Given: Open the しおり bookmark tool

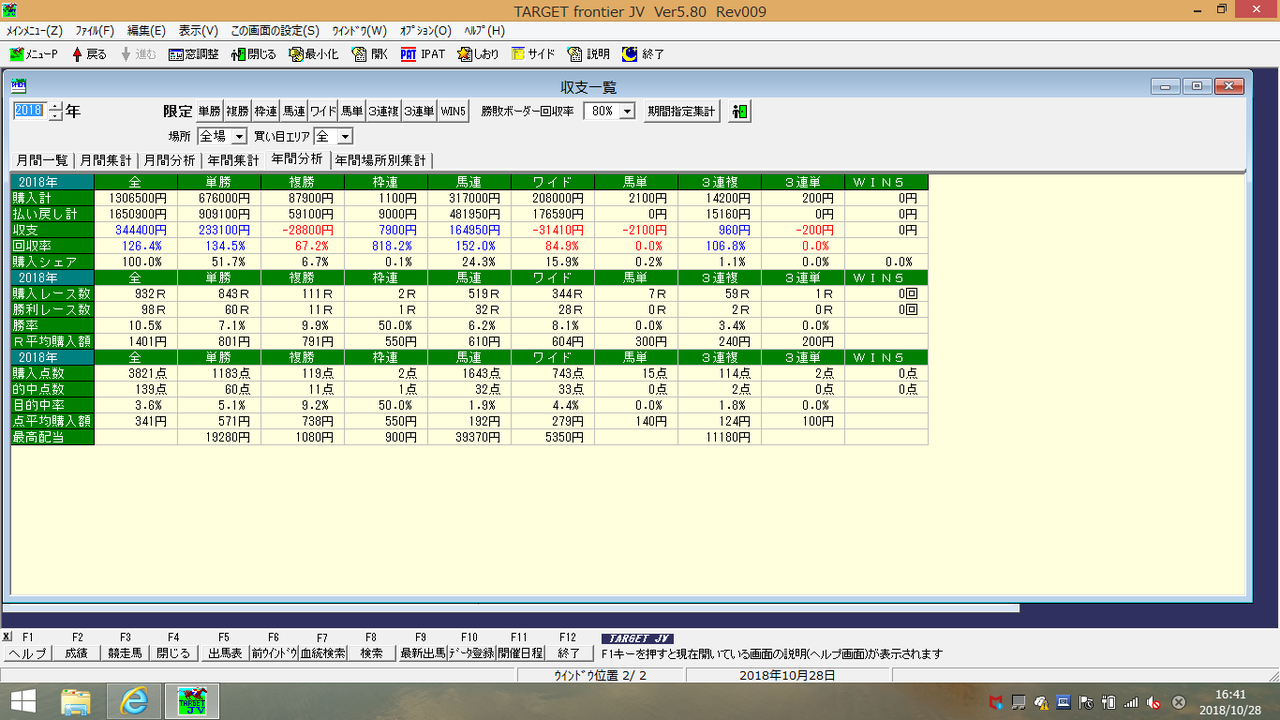Looking at the screenshot, I should (479, 54).
